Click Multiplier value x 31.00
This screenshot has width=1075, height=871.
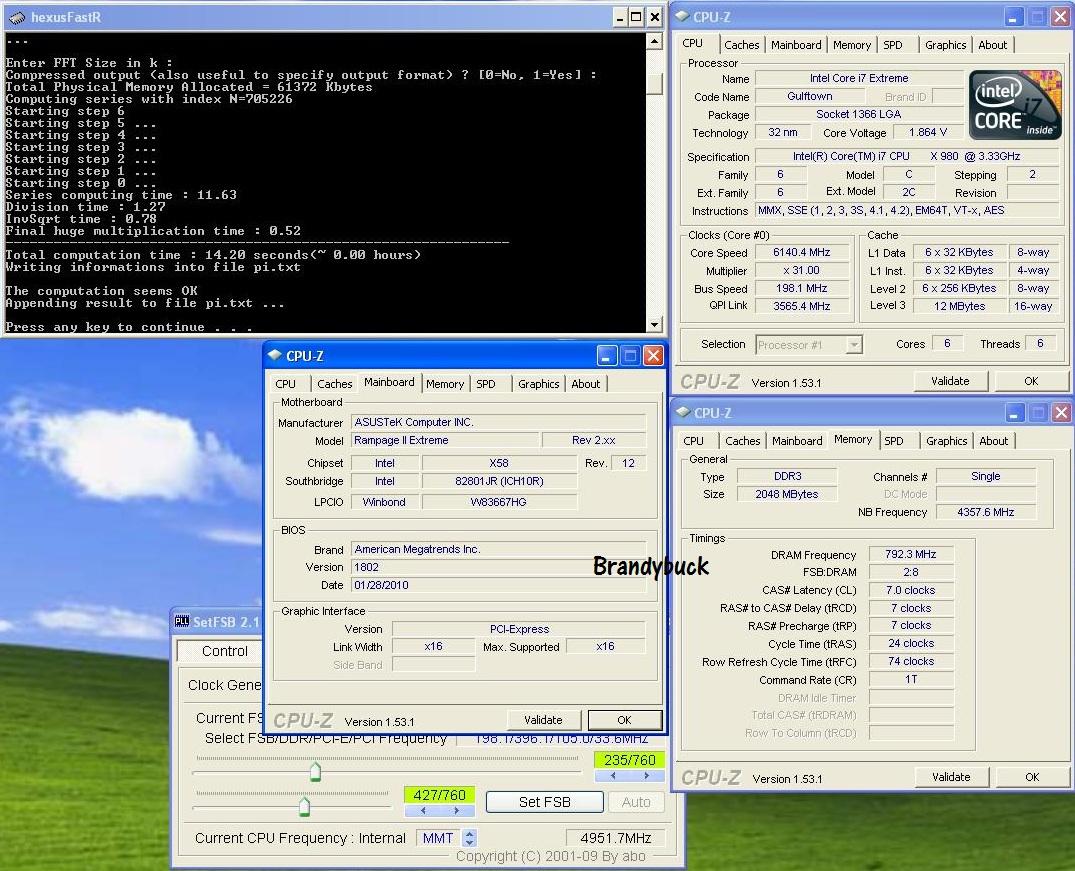click(801, 270)
